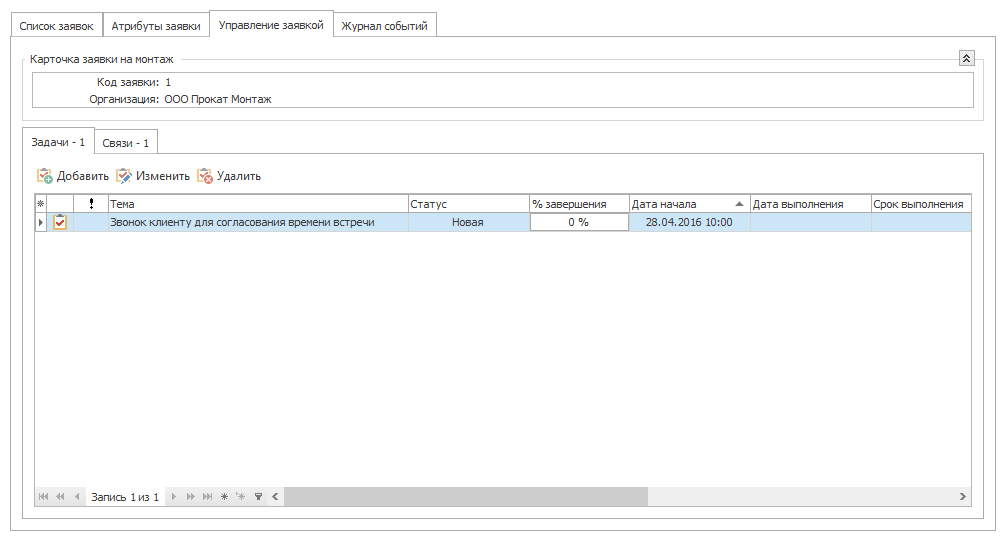
Task: Switch to Список заявок tab
Action: (56, 26)
